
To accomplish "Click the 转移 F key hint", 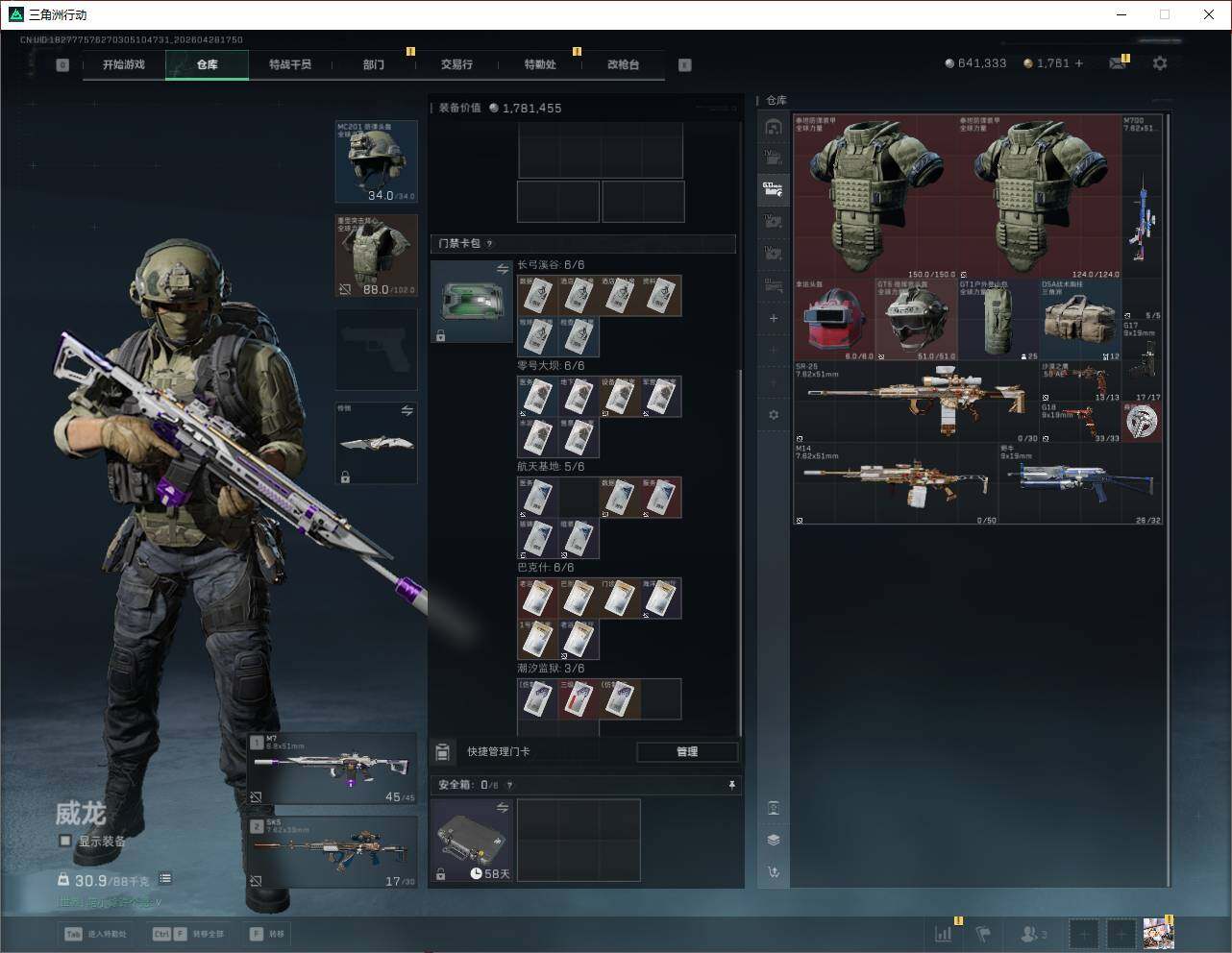I will [266, 933].
